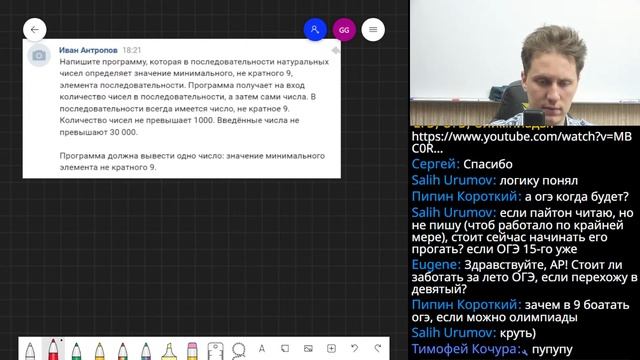Select the blue-purple pen tool
The height and width of the screenshot is (360, 640).
[146, 351]
